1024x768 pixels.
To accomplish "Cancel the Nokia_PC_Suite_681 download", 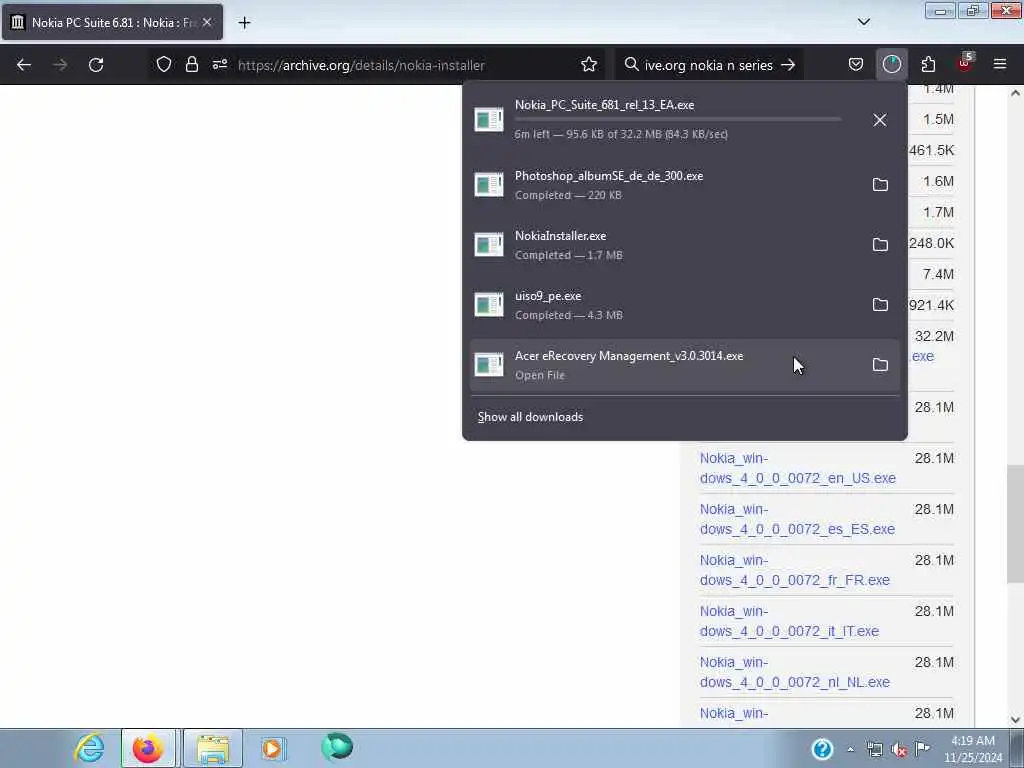I will coord(880,120).
